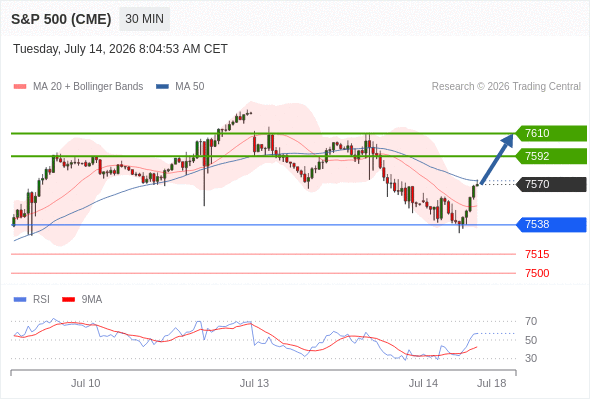The width and height of the screenshot is (590, 400).
Task: Click the red 7500 support label
Action: (x=537, y=273)
